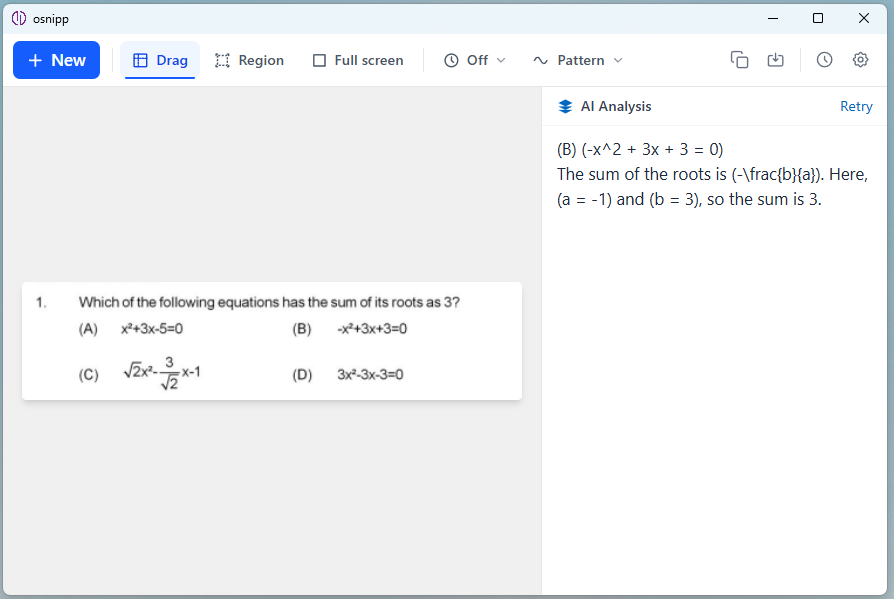Image resolution: width=894 pixels, height=599 pixels.
Task: Click the wave icon beside Pattern
Action: (539, 60)
